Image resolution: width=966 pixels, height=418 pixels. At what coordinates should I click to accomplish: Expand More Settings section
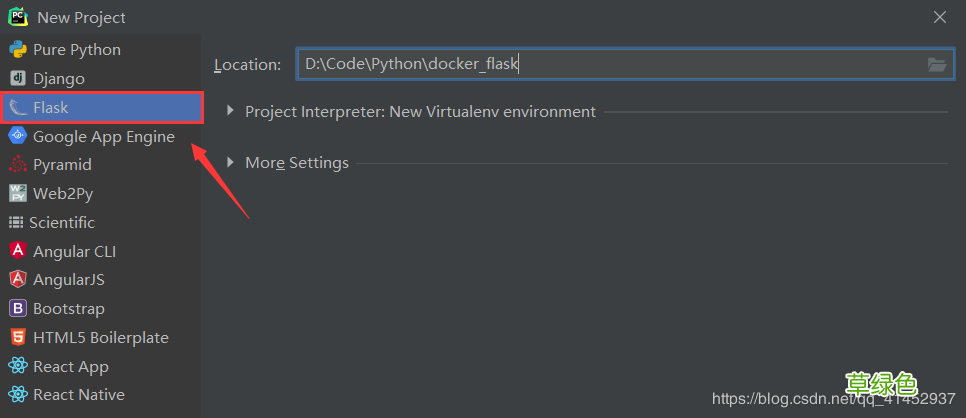tap(230, 163)
